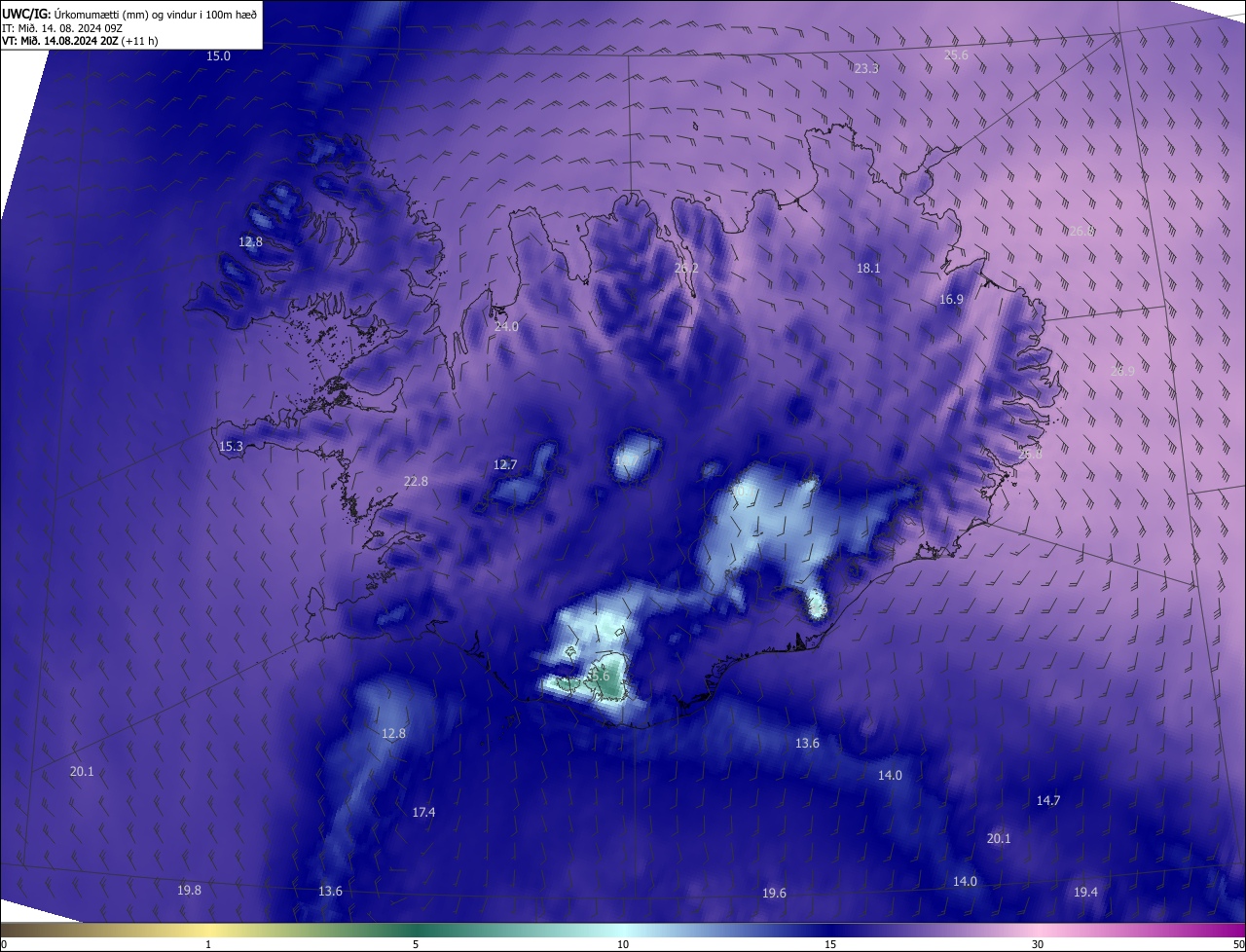Pick the 22.8 value label
Image resolution: width=1246 pixels, height=952 pixels.
[416, 481]
